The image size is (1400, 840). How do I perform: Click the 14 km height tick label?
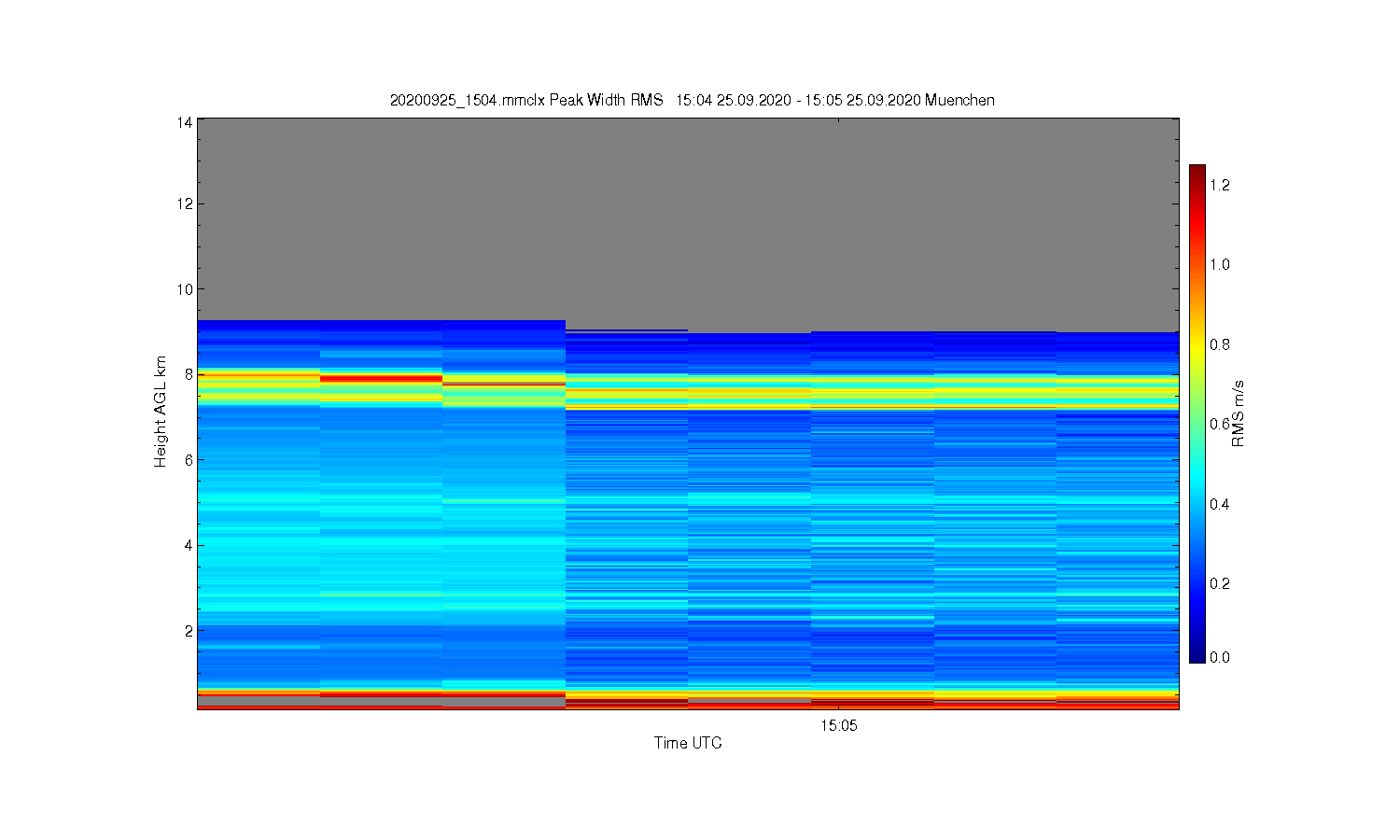pos(185,122)
